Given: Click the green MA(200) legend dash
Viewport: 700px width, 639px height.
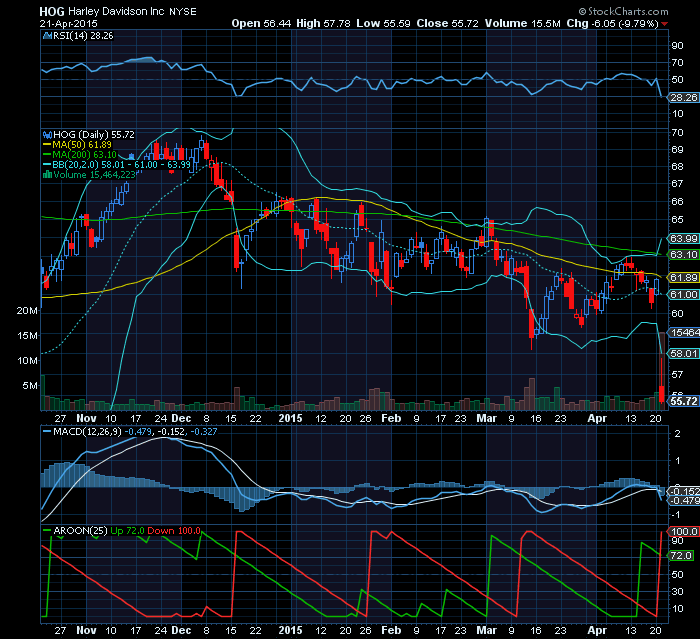Looking at the screenshot, I should tap(47, 155).
